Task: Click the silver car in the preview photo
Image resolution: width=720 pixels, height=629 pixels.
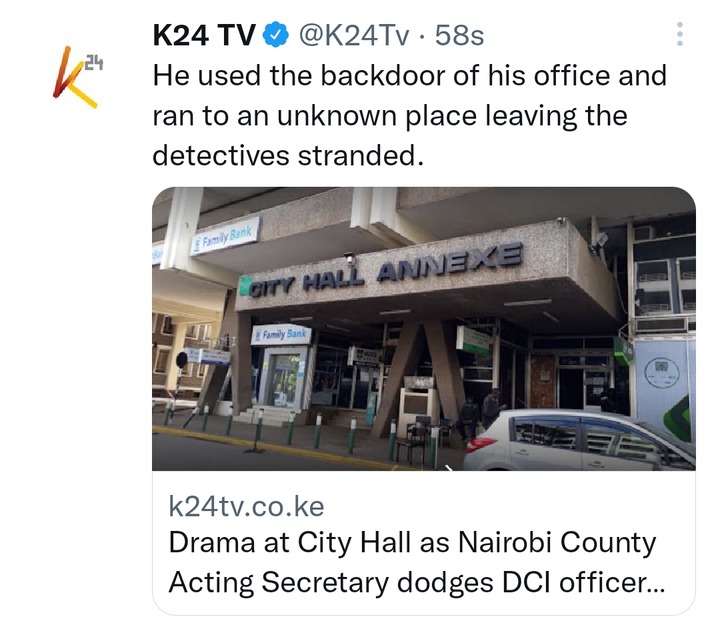Action: (x=579, y=441)
